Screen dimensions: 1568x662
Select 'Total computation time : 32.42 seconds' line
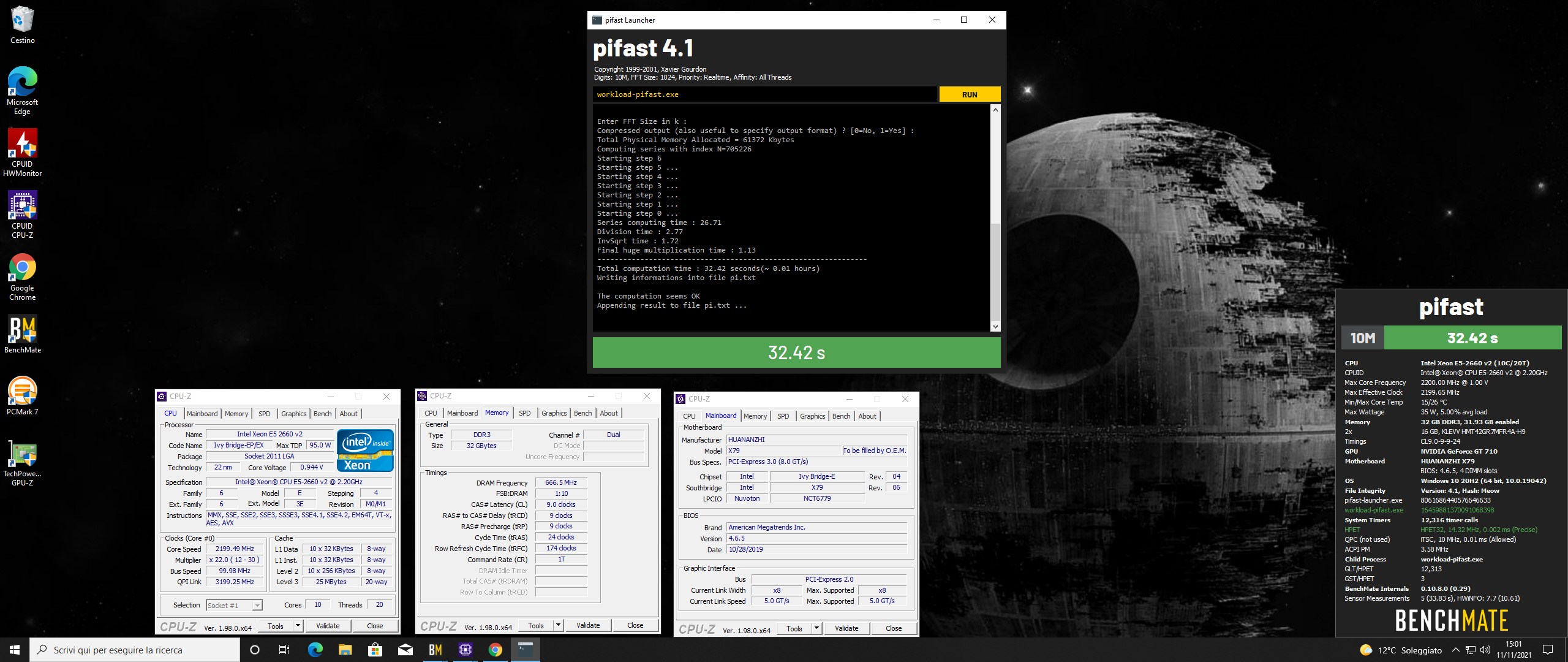[708, 268]
